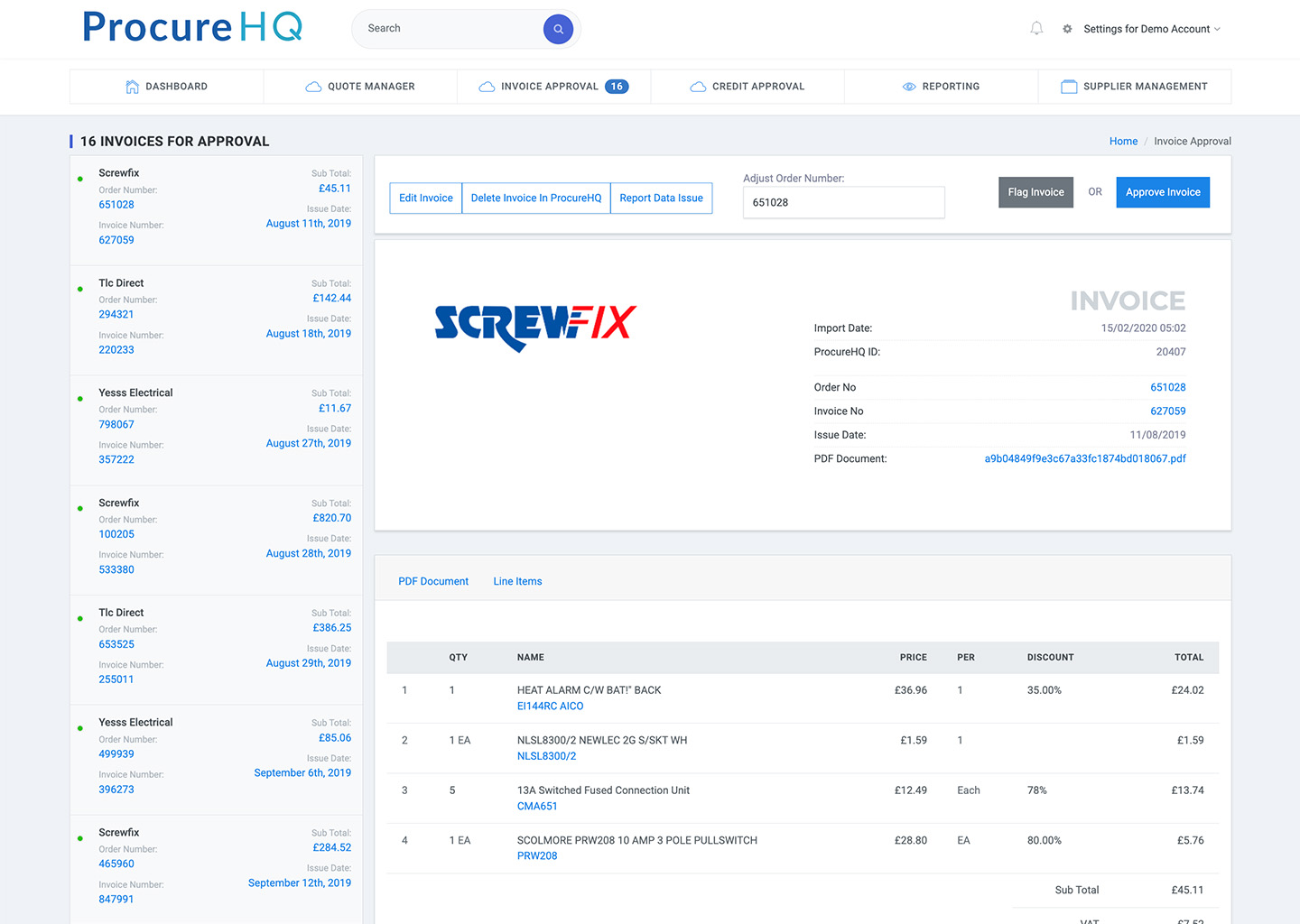Click the Invoice Approval 16 count badge
Image resolution: width=1300 pixels, height=924 pixels.
(617, 87)
